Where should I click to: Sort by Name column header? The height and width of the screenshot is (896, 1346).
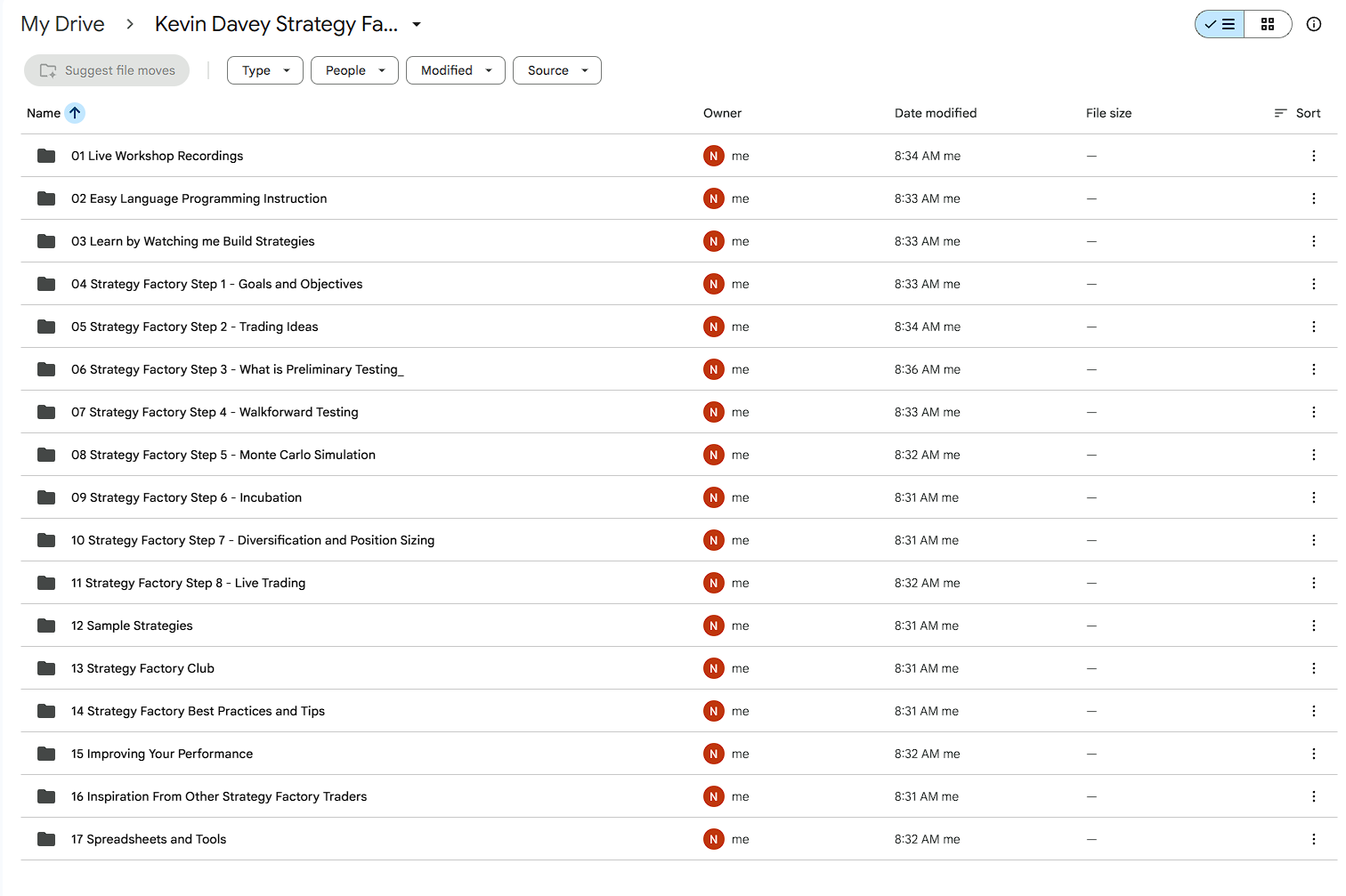pos(44,113)
